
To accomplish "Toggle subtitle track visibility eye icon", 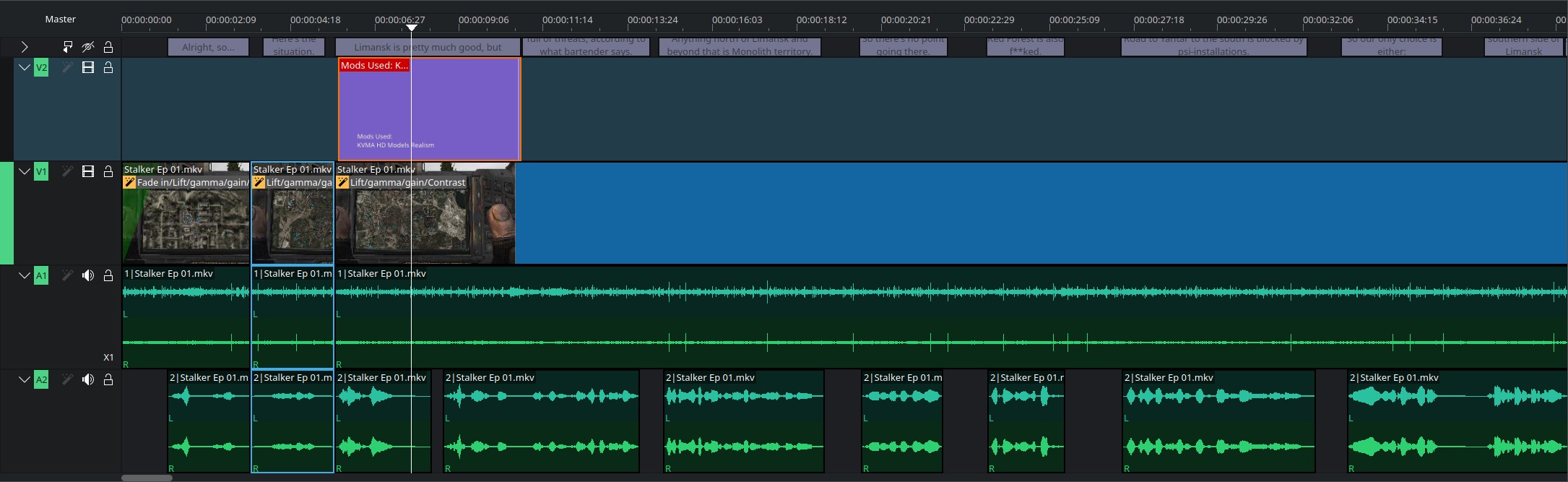I will 88,47.
